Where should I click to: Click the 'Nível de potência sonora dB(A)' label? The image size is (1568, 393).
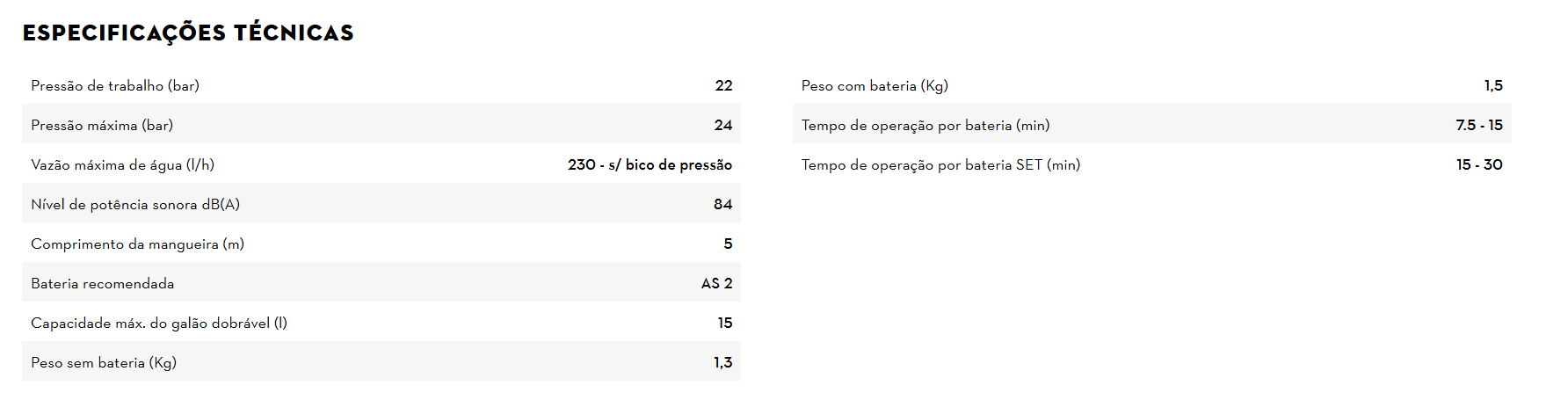click(x=135, y=205)
